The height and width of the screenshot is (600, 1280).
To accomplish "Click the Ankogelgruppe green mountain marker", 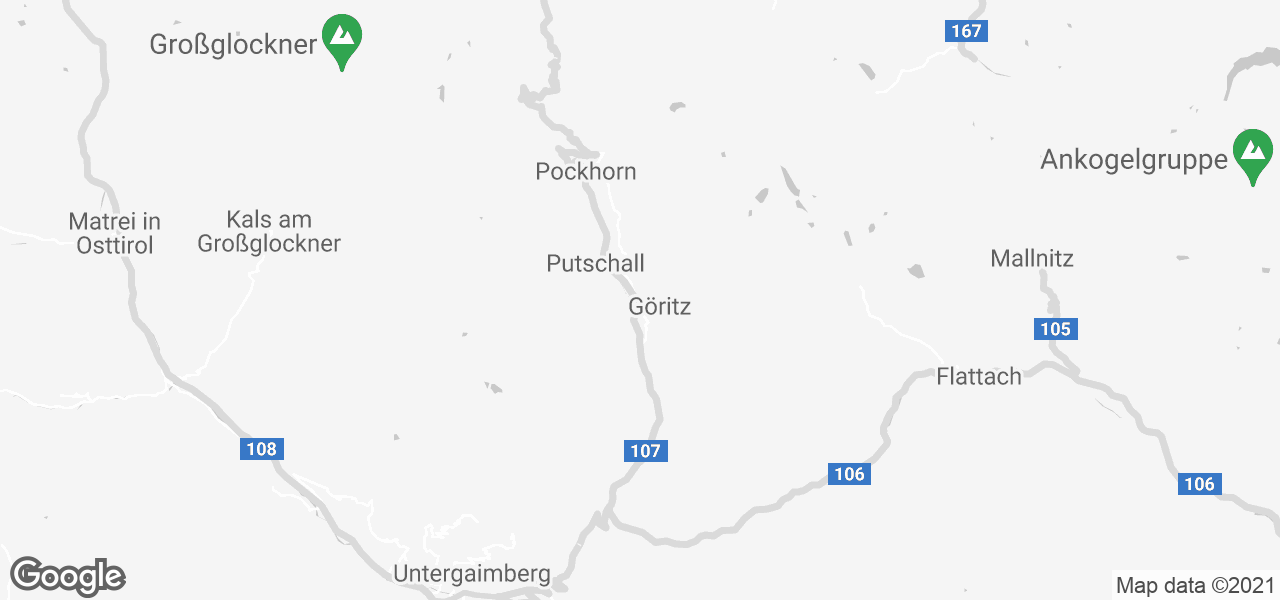I will tap(1252, 158).
